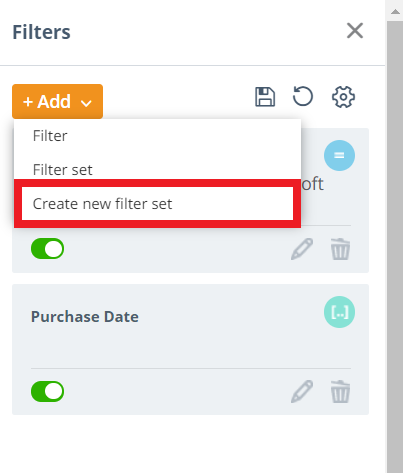This screenshot has height=473, width=403.
Task: Click the blue equals operator badge
Action: click(x=339, y=155)
